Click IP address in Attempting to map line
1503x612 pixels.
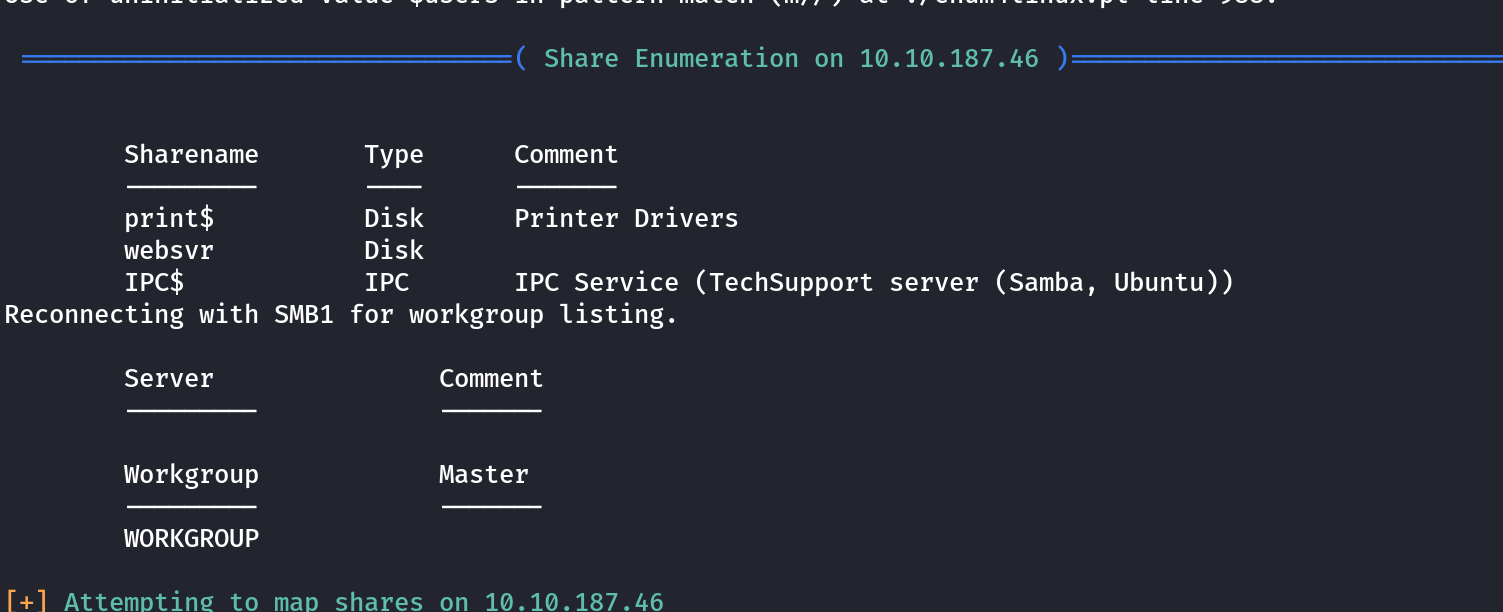pyautogui.click(x=574, y=601)
